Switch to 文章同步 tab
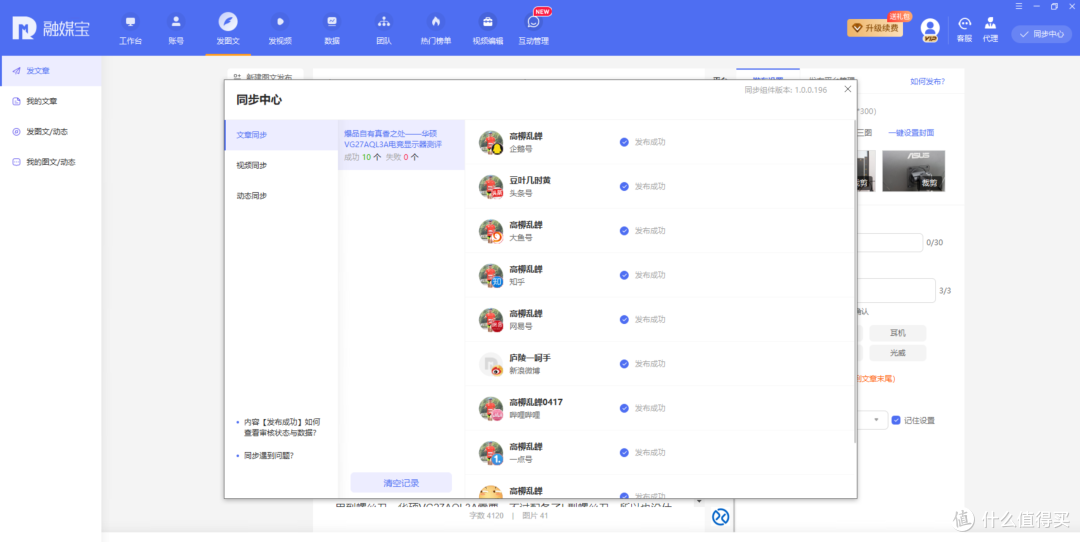Screen dimensions: 1080x542 281,135
